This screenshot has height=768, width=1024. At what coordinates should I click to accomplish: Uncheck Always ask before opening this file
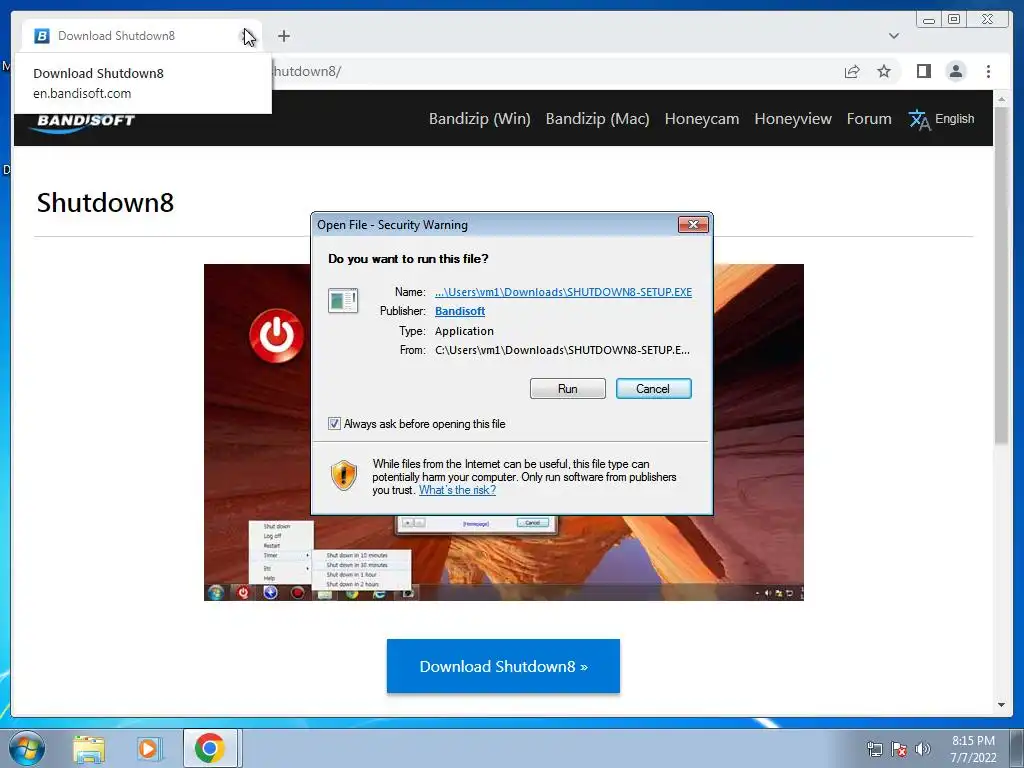[334, 423]
